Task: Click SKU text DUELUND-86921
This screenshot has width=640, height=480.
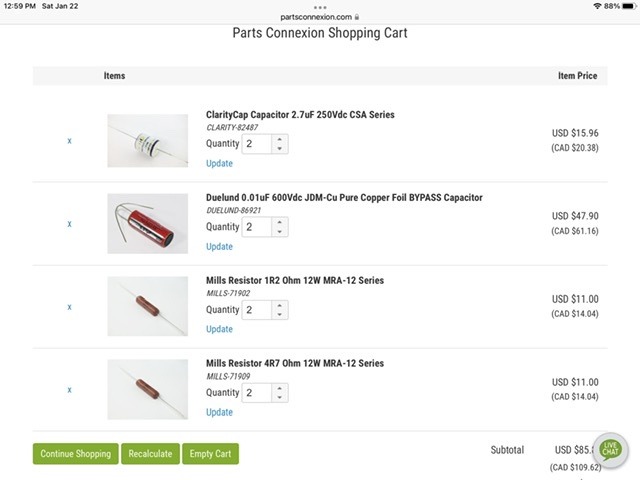Action: 233,211
